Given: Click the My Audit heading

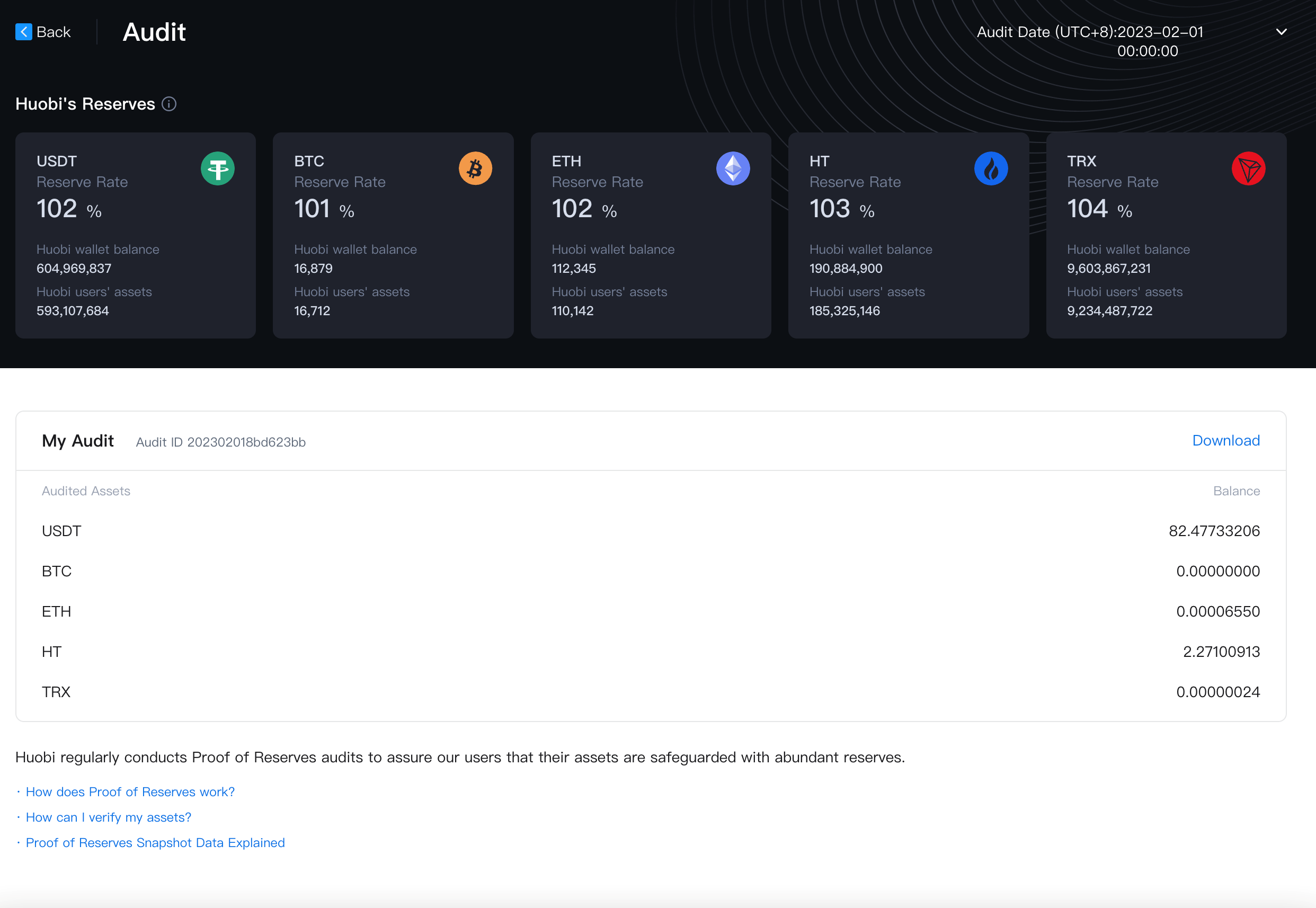Looking at the screenshot, I should point(78,441).
